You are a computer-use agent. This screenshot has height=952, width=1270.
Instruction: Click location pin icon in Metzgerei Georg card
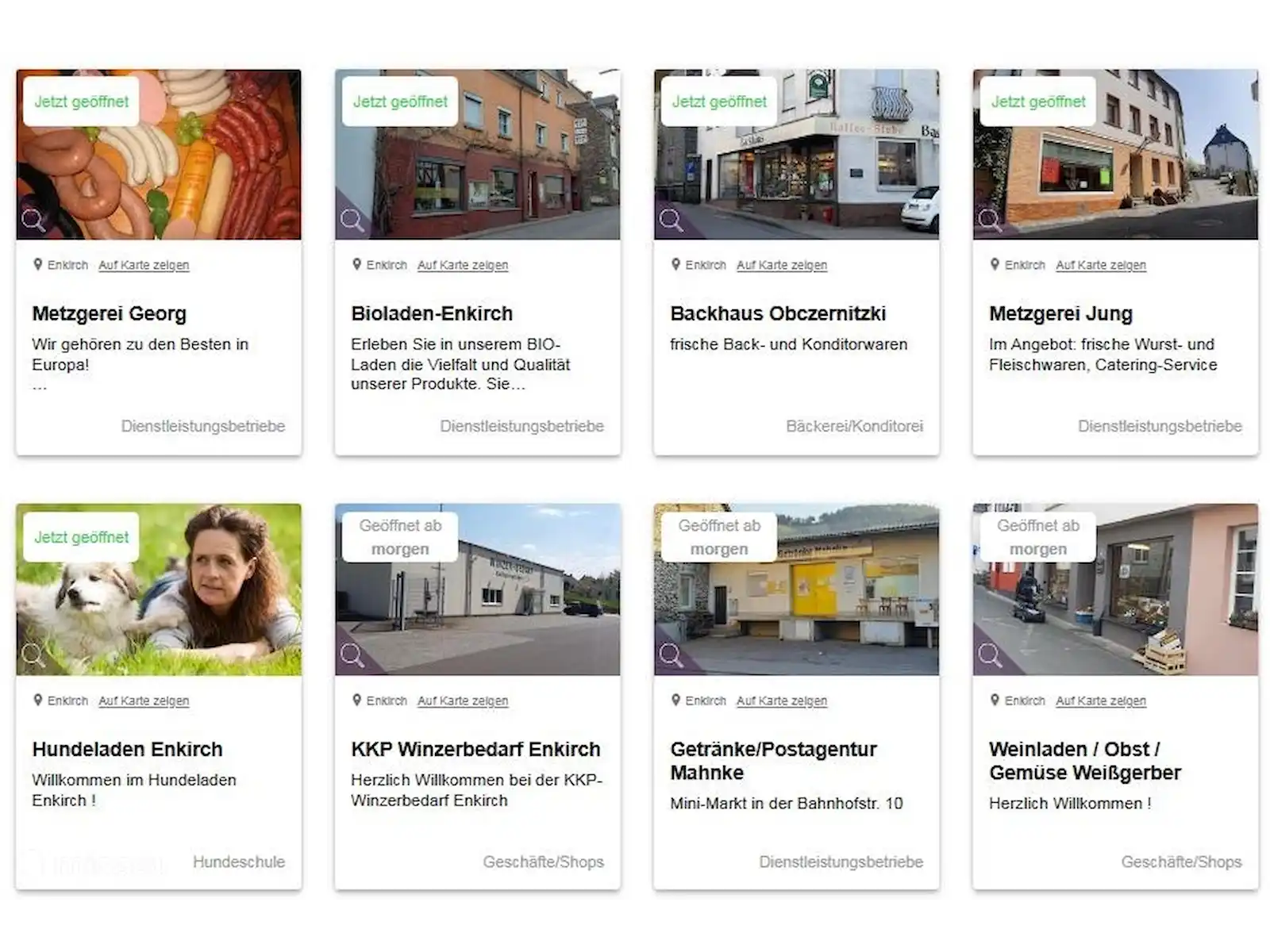point(37,264)
